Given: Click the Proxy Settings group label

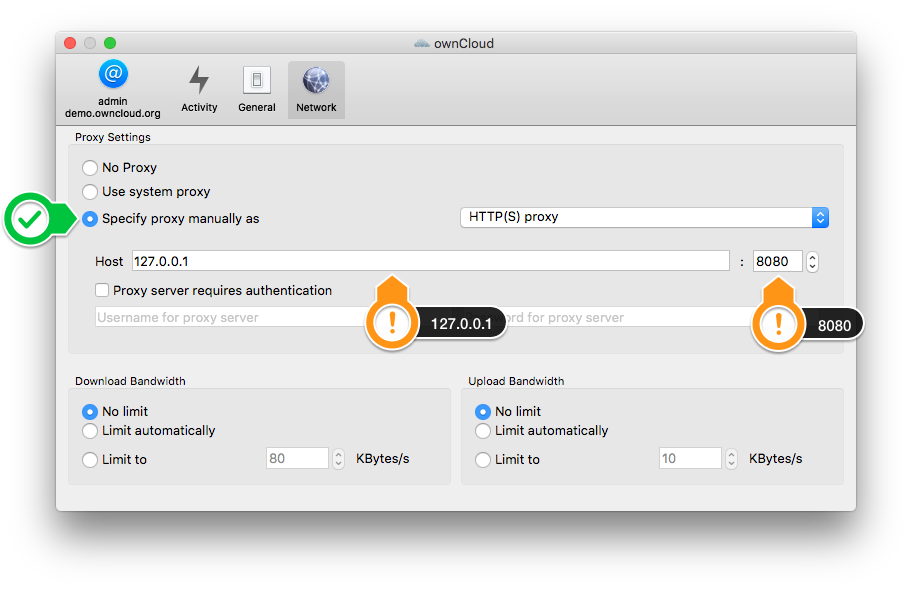Looking at the screenshot, I should pos(113,137).
